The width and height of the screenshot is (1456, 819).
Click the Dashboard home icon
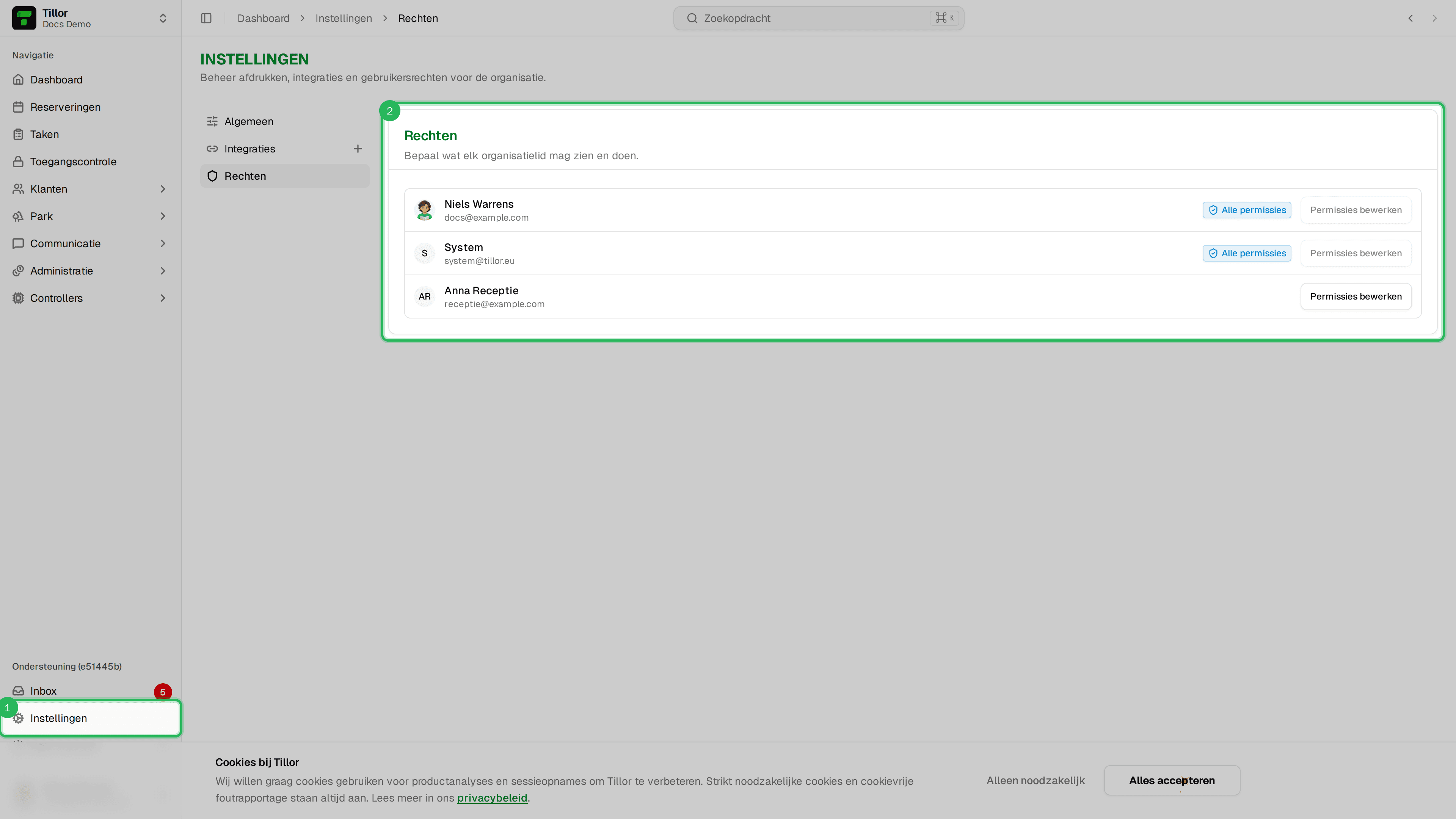pos(18,80)
